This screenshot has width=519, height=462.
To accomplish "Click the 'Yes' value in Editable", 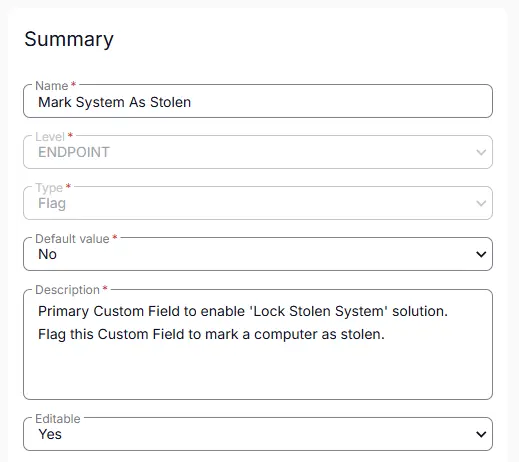I will [50, 434].
